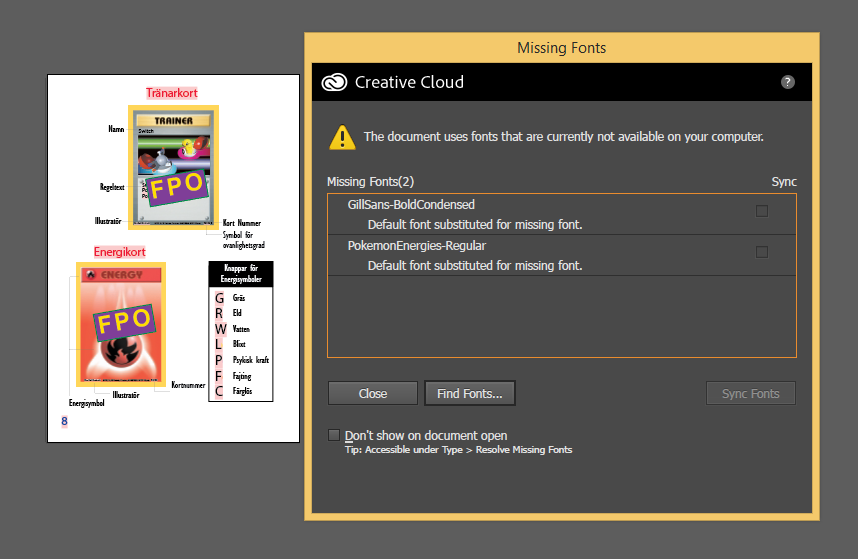Select the PokemonEnergies-Regular font row

coord(562,255)
